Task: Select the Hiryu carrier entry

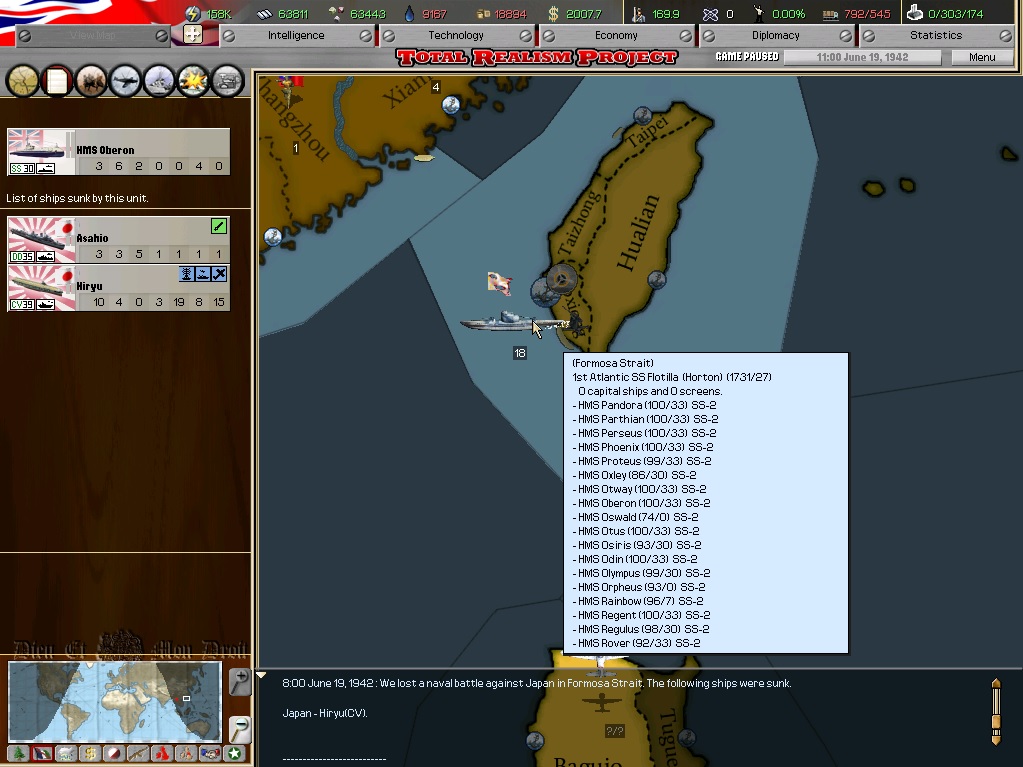Action: point(118,288)
